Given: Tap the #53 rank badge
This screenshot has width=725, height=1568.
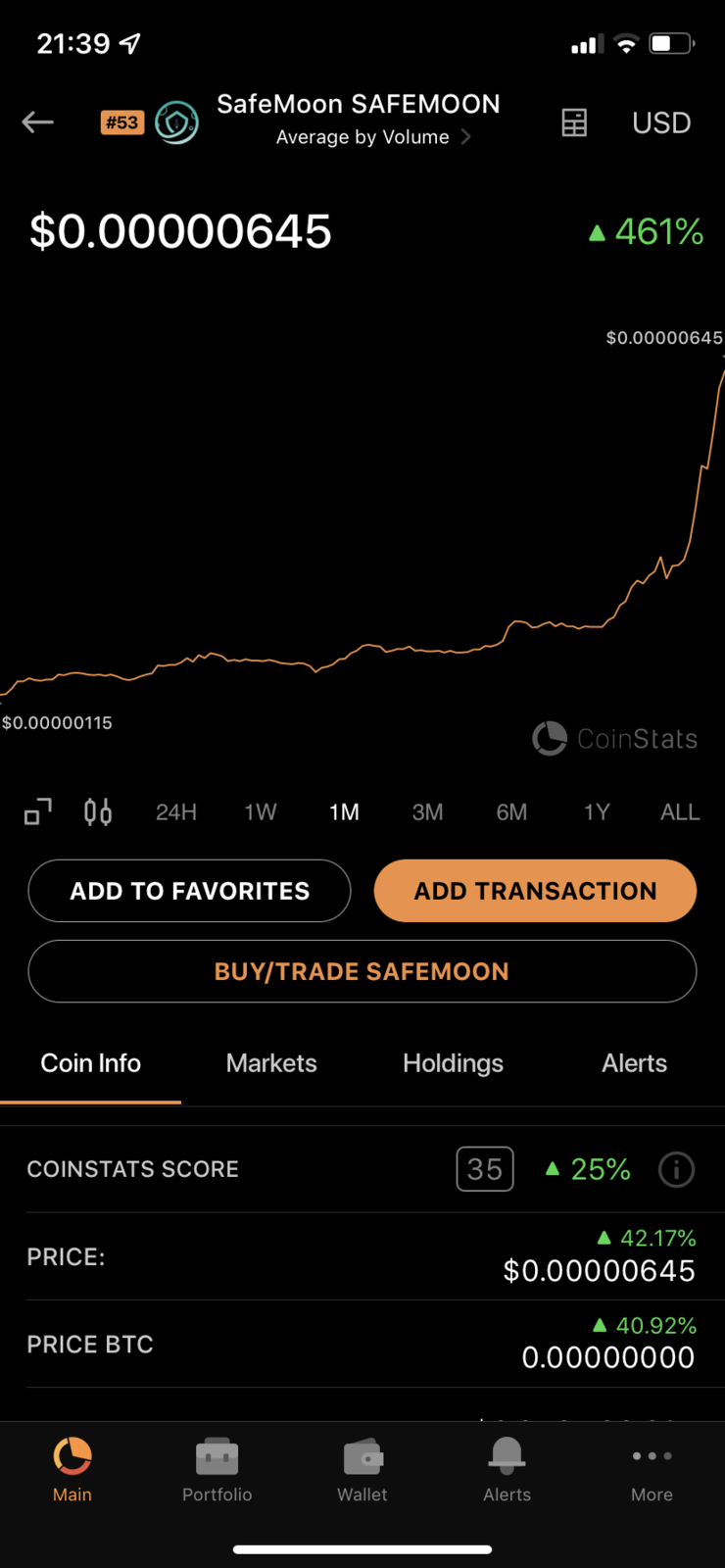Looking at the screenshot, I should click(122, 122).
